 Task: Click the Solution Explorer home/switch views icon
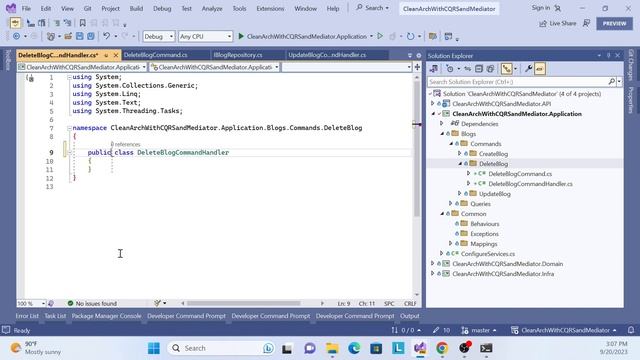(x=434, y=69)
